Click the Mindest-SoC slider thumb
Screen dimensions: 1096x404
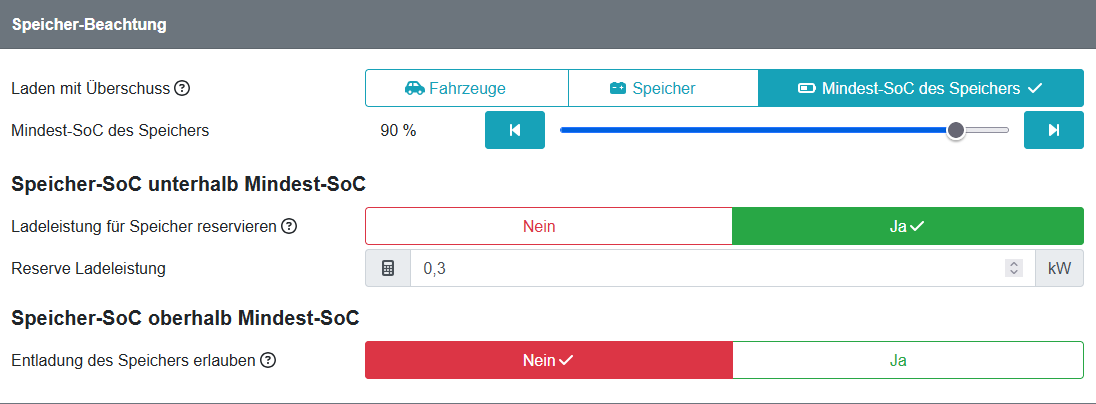(x=956, y=130)
